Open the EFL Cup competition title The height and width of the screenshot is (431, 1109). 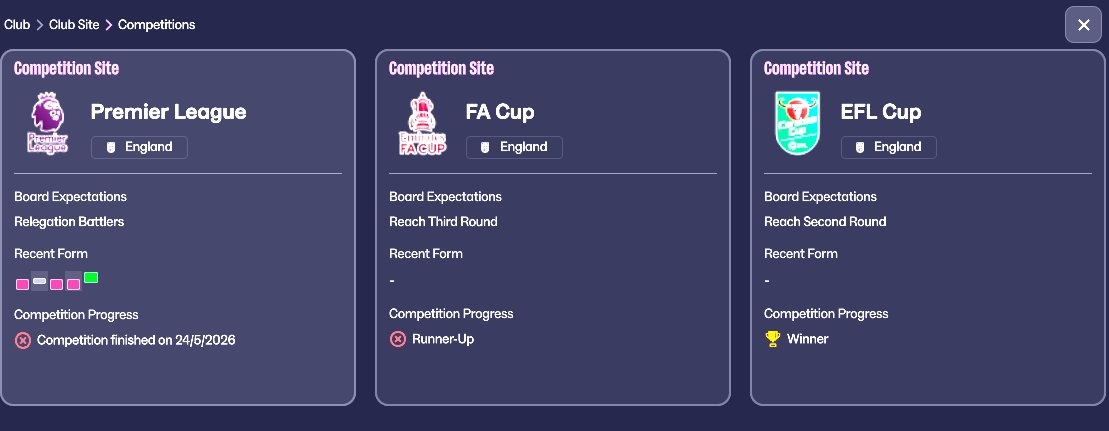[881, 111]
